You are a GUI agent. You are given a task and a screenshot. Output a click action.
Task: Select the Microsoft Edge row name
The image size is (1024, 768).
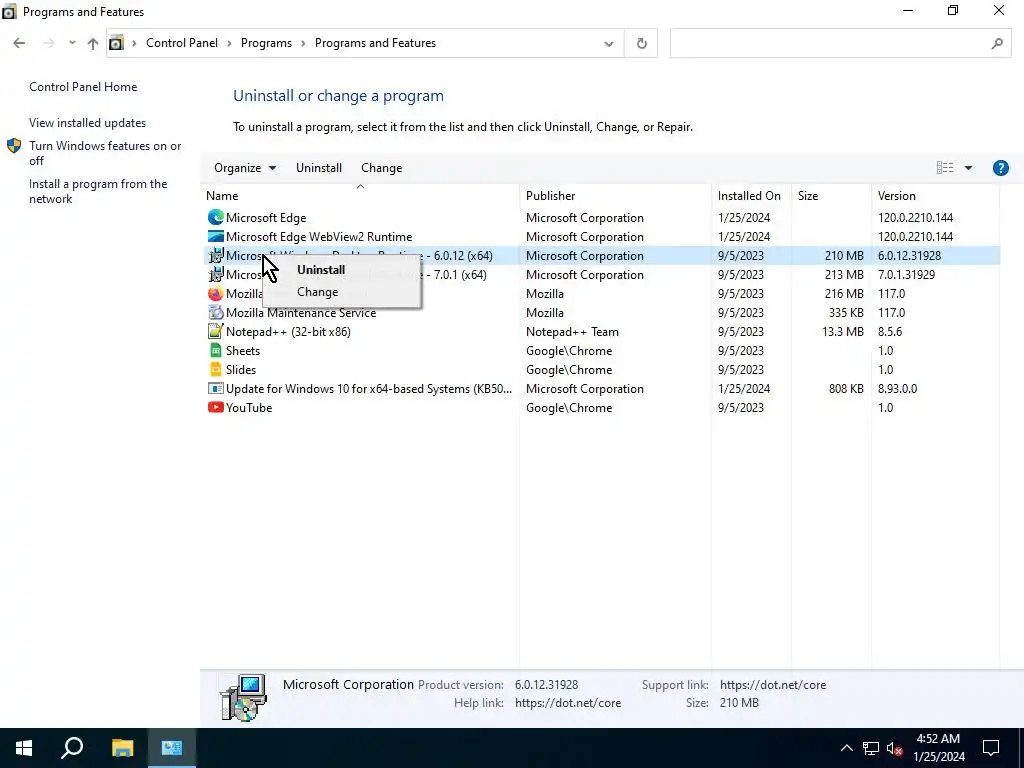point(266,217)
